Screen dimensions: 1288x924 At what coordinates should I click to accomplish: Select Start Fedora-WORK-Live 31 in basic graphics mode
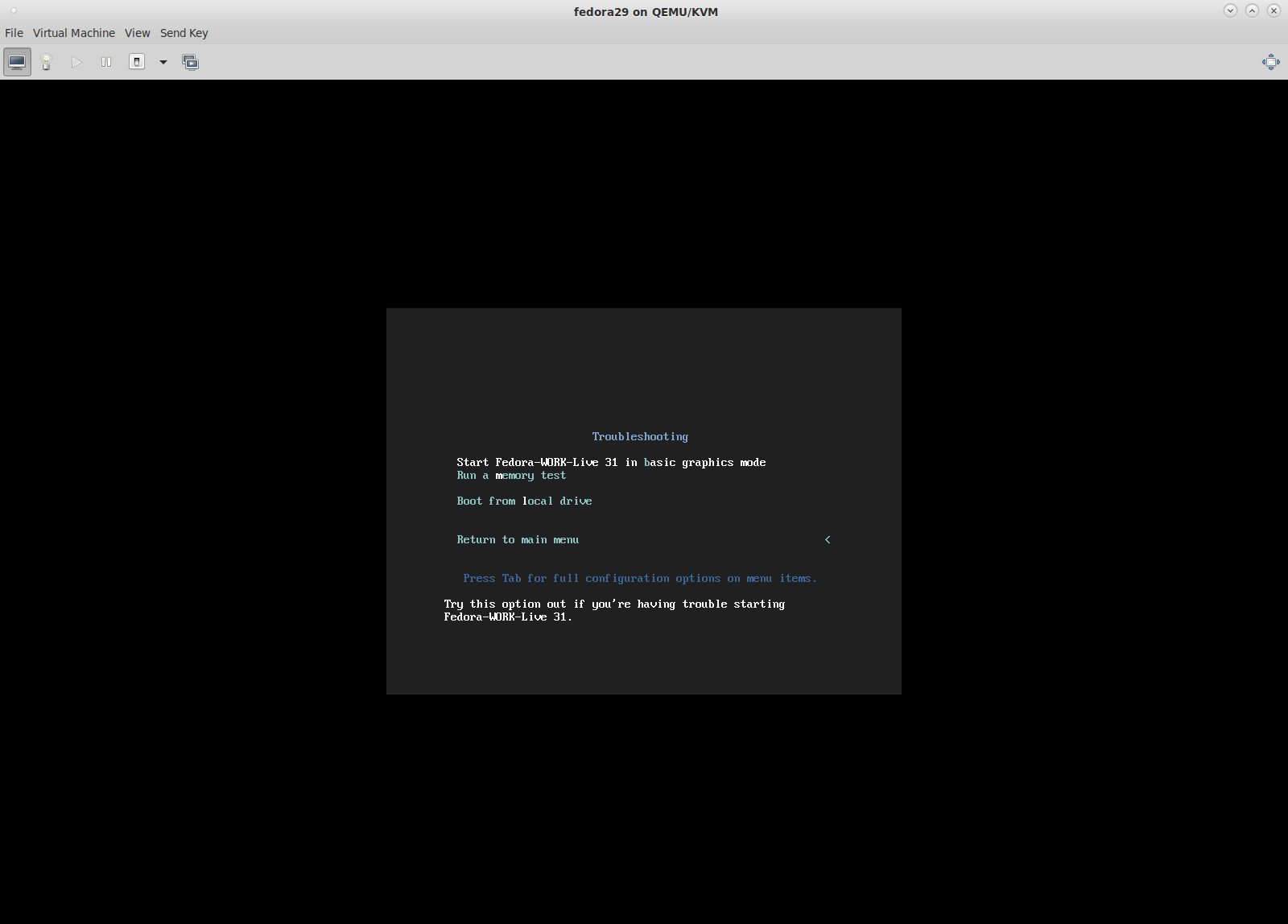coord(611,462)
